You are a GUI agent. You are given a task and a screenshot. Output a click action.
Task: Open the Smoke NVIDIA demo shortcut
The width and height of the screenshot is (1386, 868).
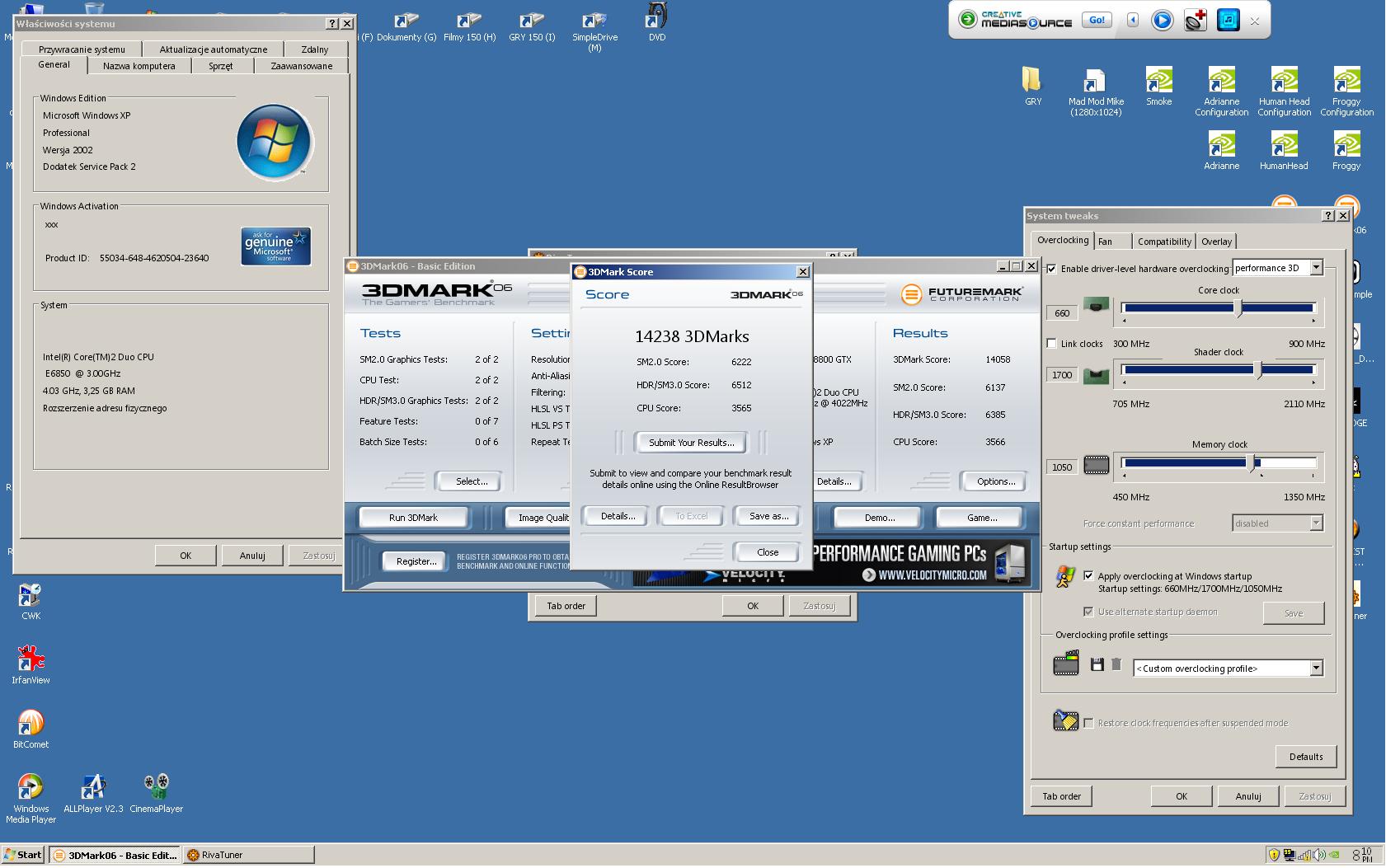click(1158, 86)
